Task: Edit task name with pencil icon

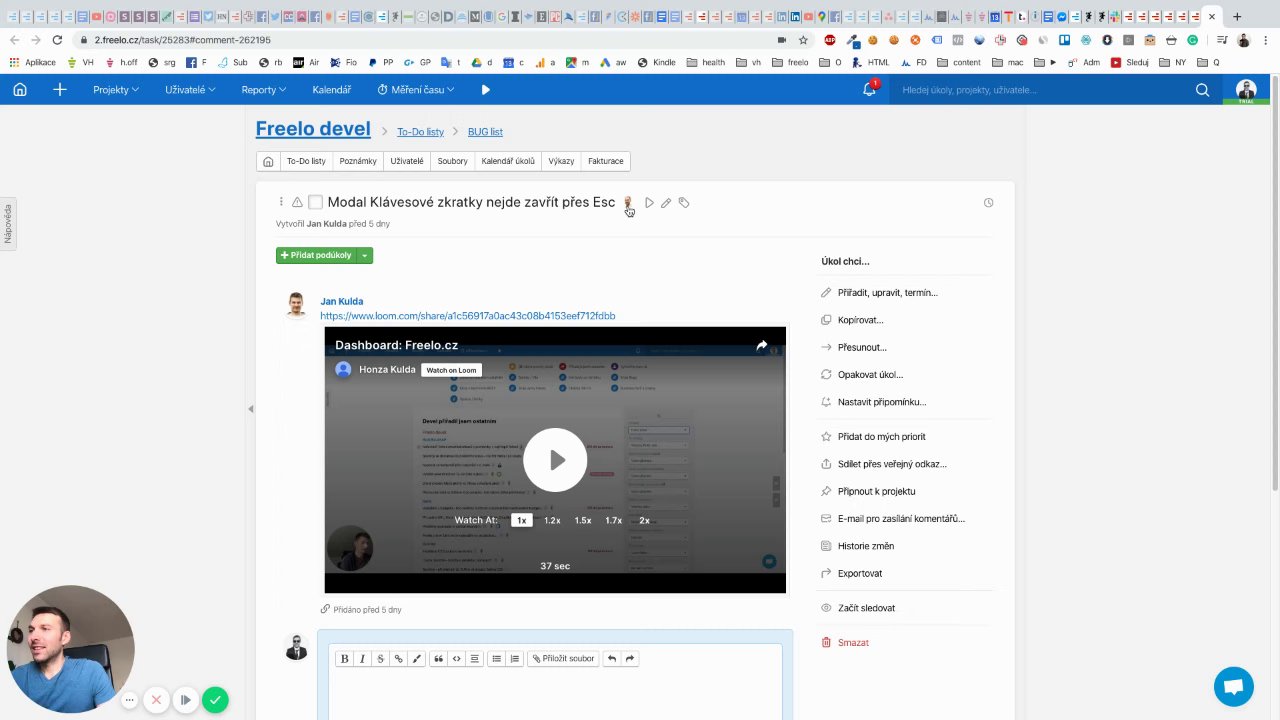Action: click(x=666, y=203)
